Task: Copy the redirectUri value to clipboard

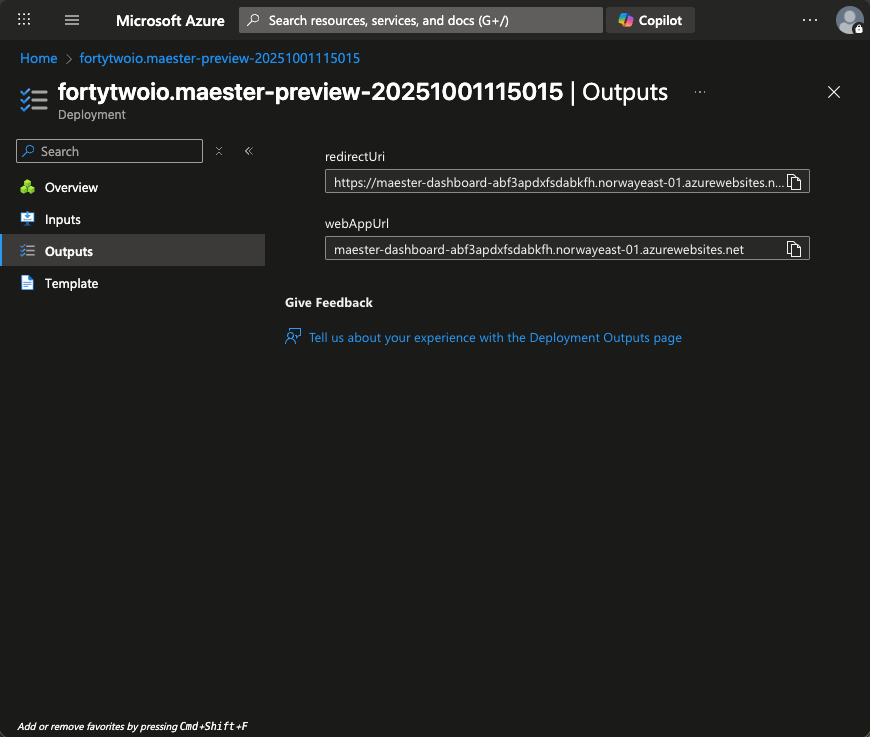Action: click(794, 182)
